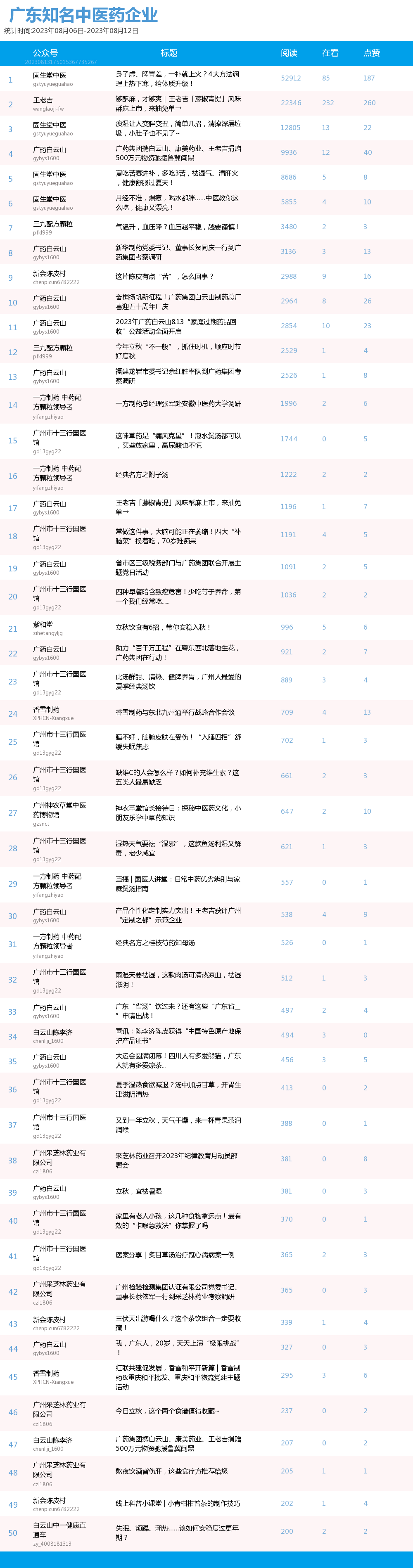413x1568 pixels.
Task: Open article 今日立秋，这个两个食谱值得收藏
Action: 168,1411
